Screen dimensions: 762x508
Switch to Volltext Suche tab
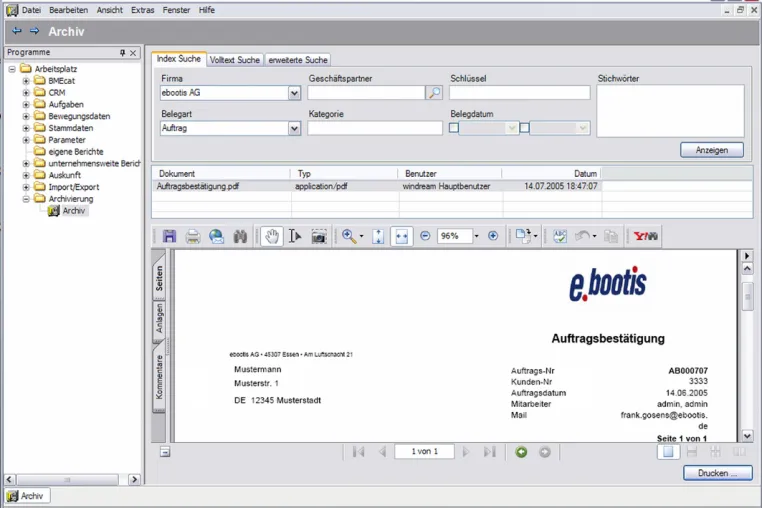point(235,60)
